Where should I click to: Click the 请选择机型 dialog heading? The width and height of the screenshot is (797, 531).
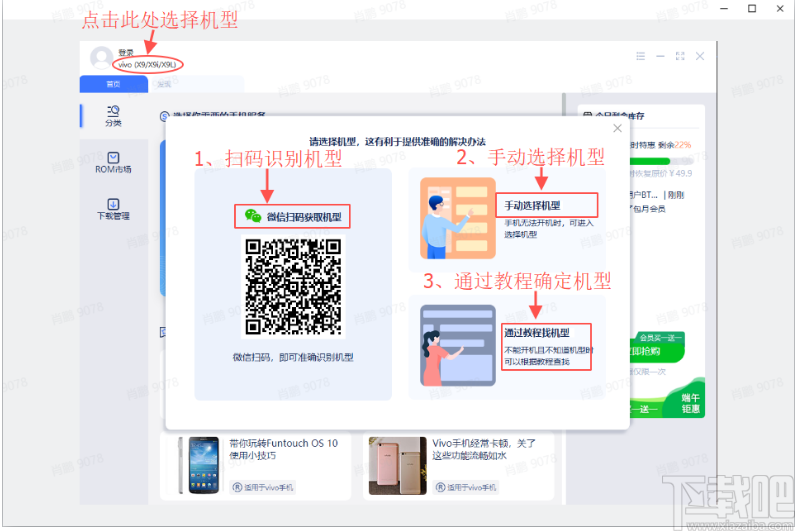pyautogui.click(x=397, y=142)
